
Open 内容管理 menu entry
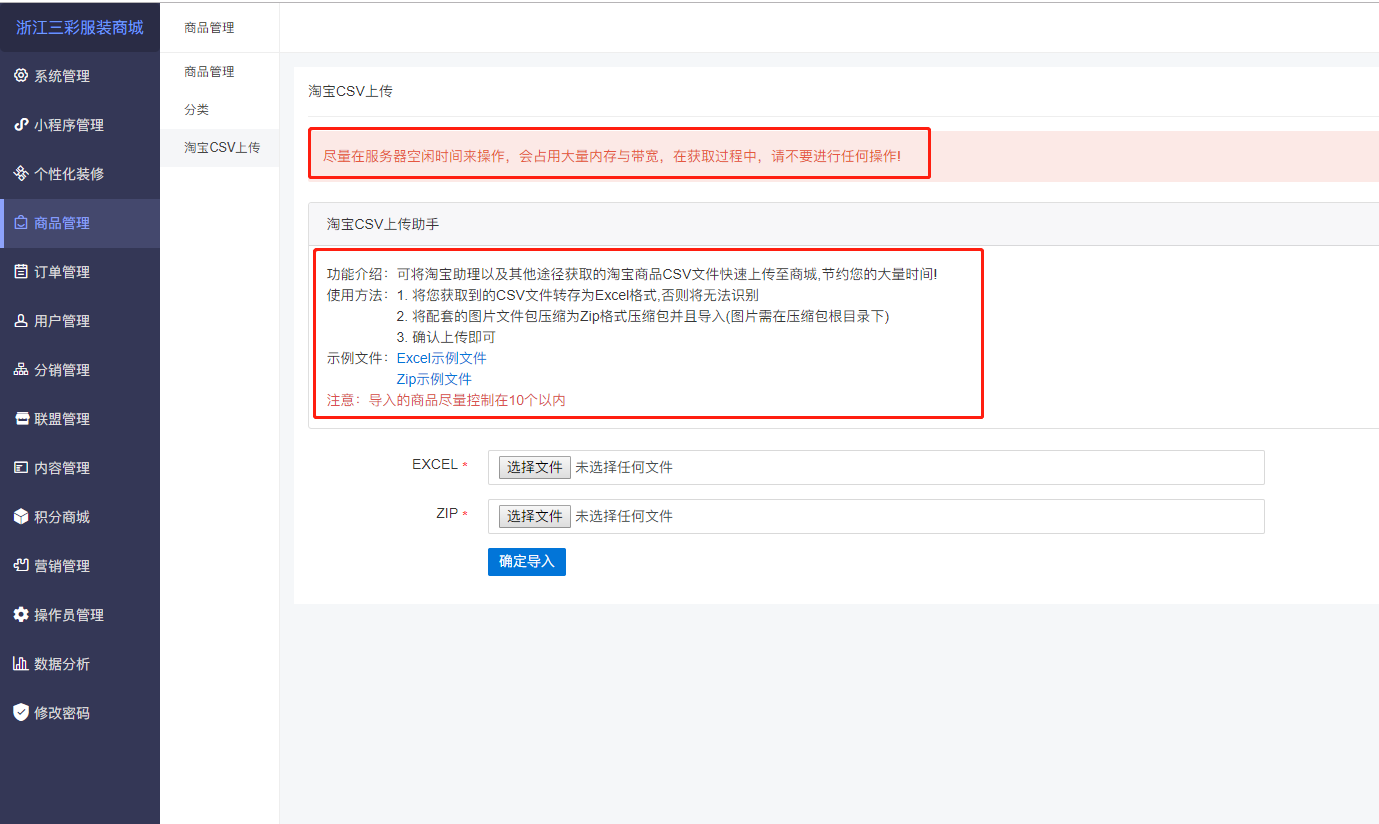[80, 468]
